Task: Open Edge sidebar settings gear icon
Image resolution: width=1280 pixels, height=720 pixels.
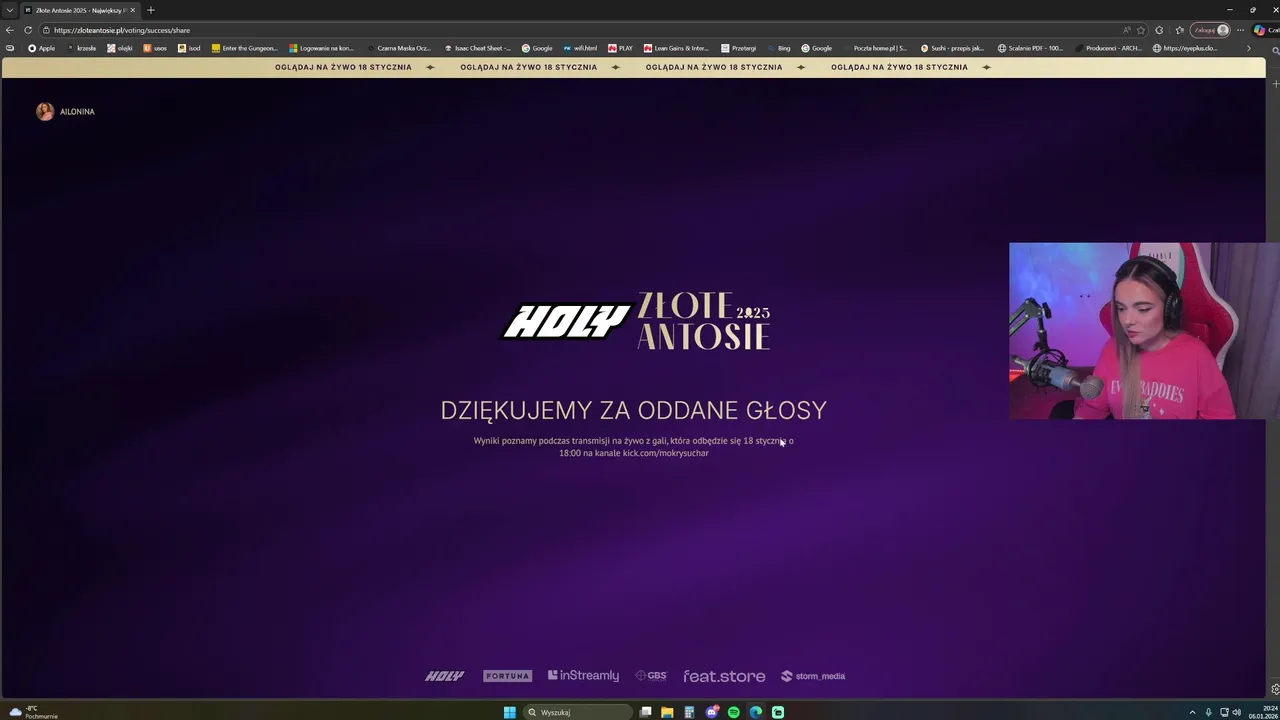Action: click(1274, 689)
